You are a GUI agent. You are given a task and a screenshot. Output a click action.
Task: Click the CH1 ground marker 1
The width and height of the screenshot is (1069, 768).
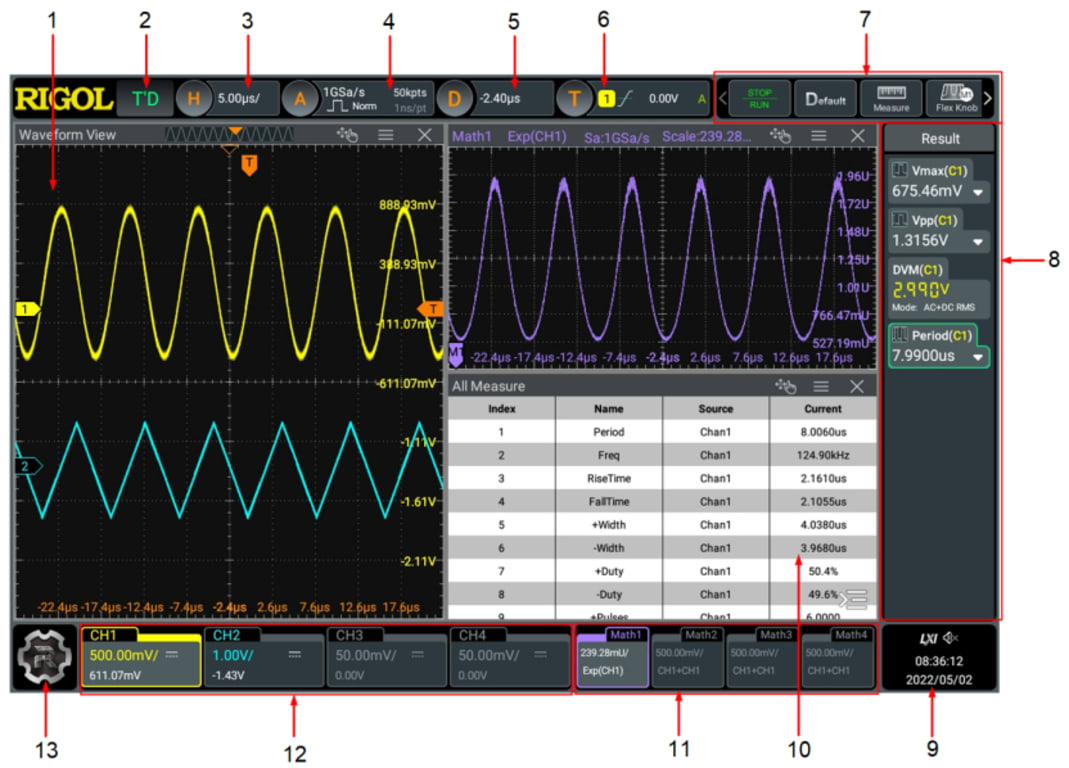coord(27,309)
